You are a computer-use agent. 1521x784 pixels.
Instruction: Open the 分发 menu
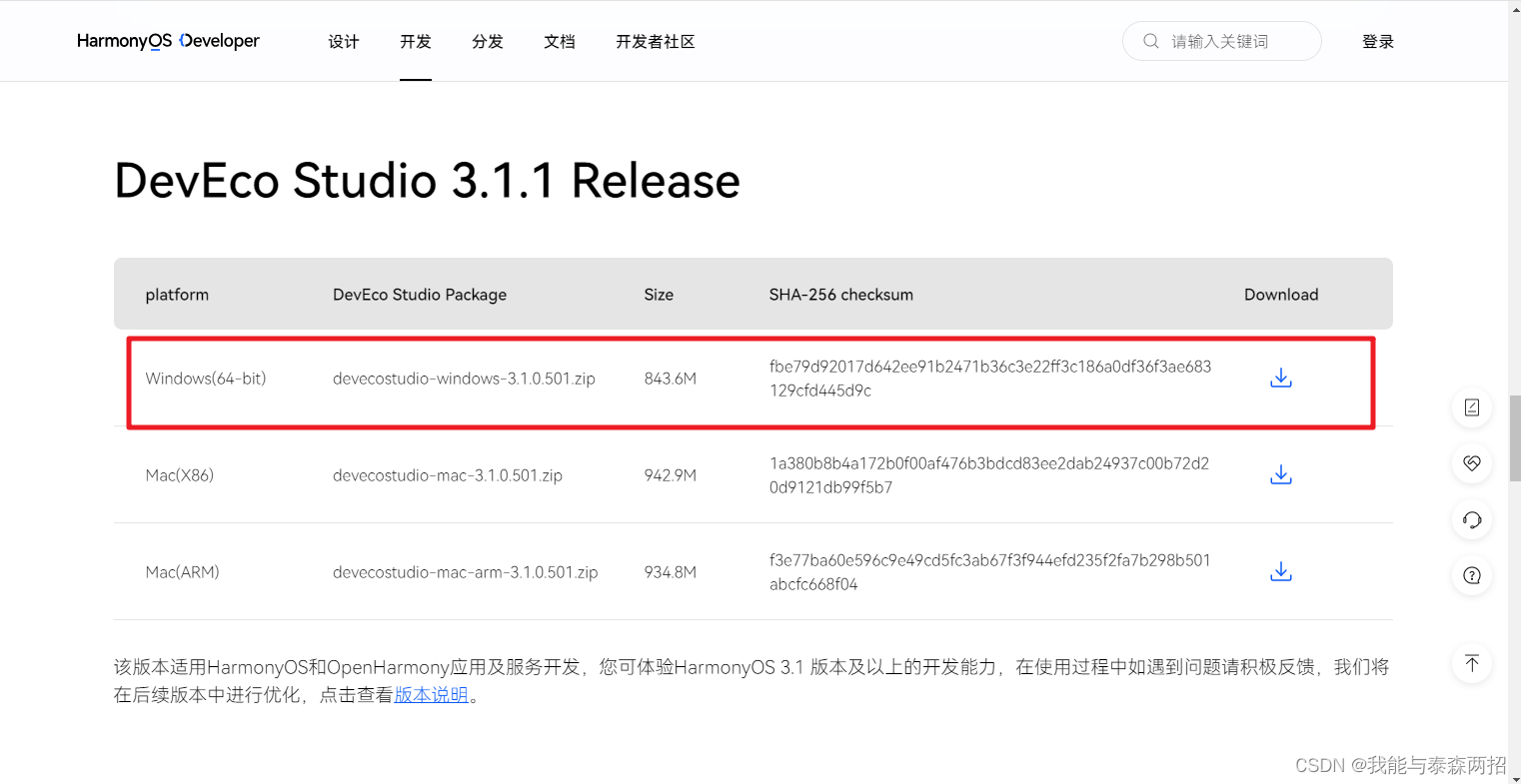488,41
